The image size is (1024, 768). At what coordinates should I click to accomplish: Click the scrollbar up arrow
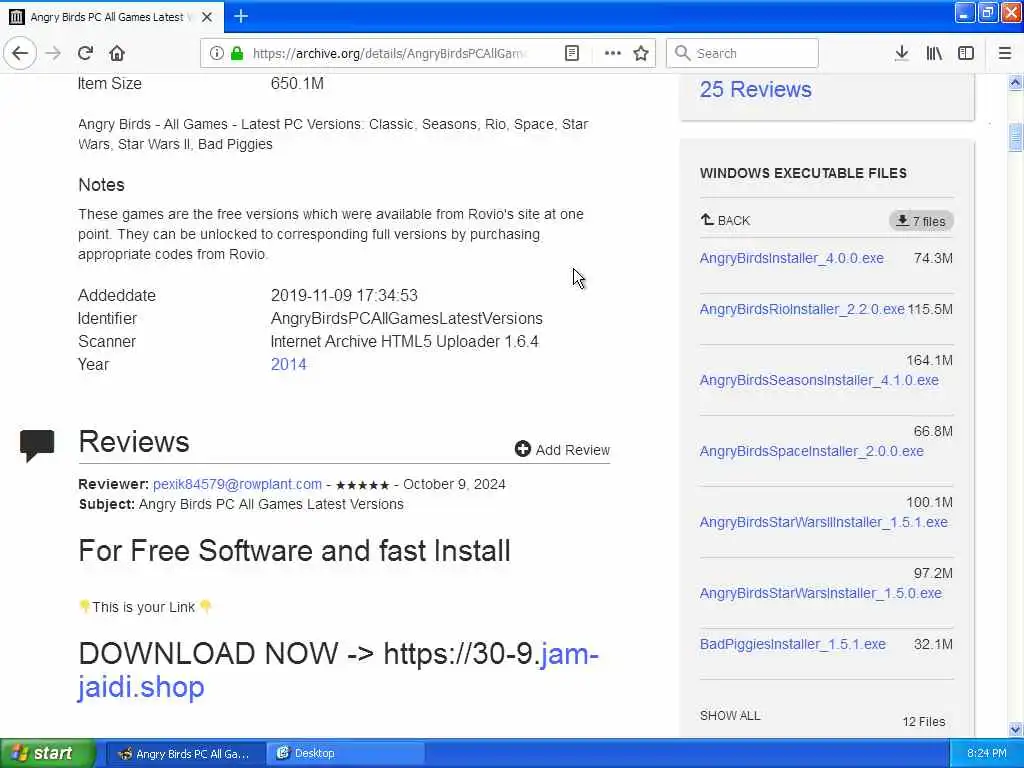(1015, 82)
